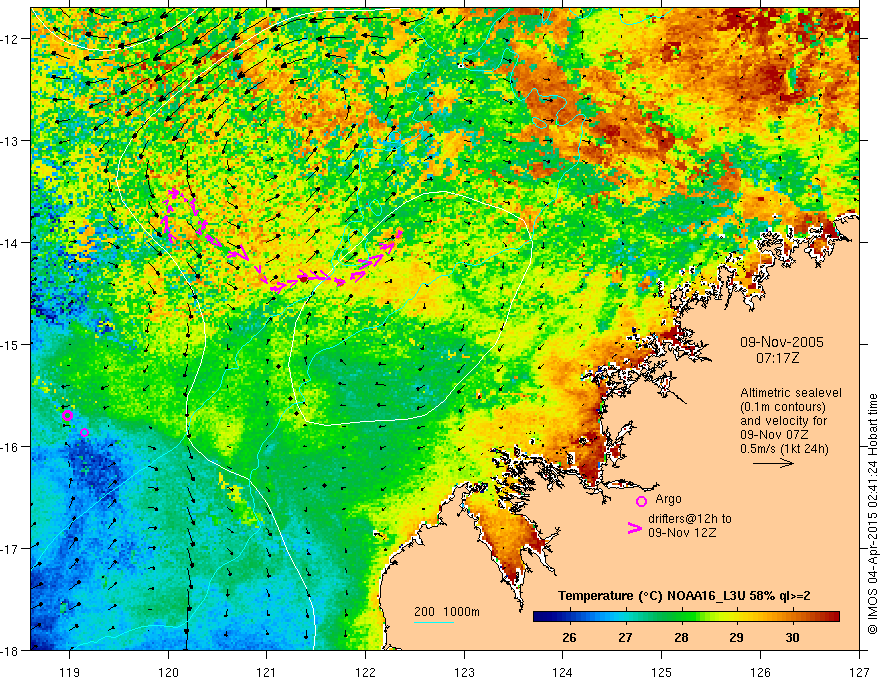
Task: Click longitude axis label 121
Action: point(266,672)
